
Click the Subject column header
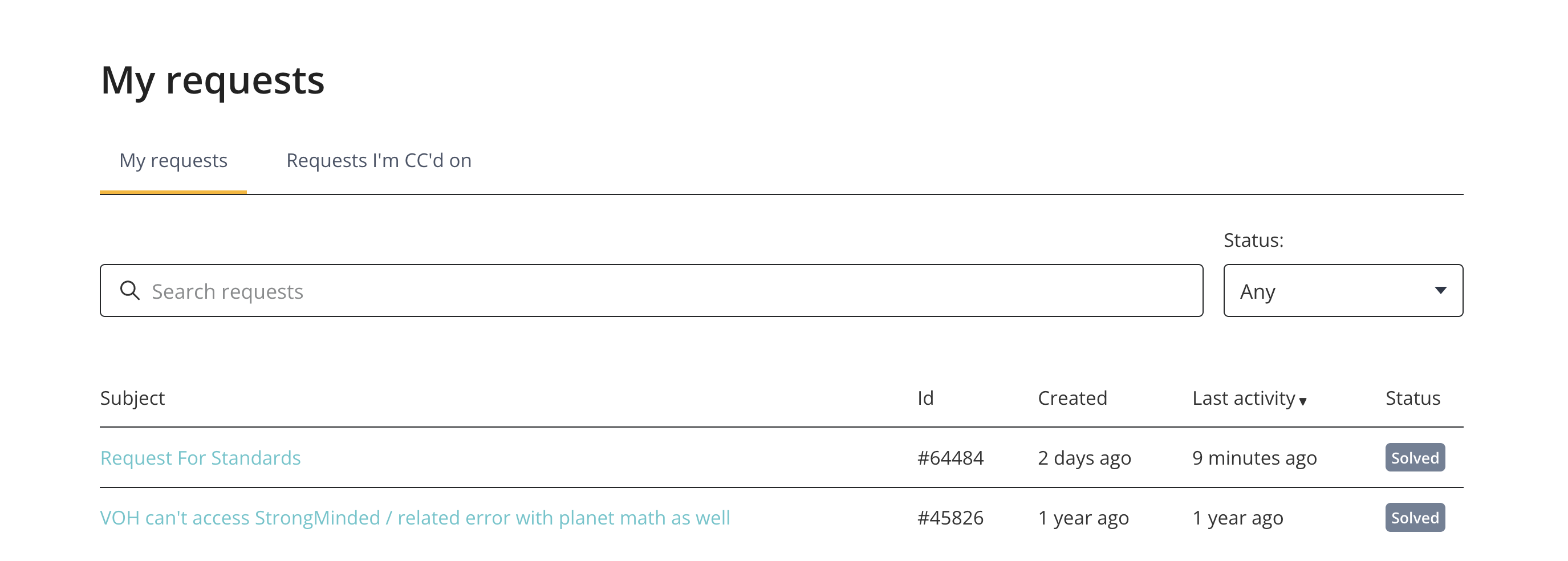[x=132, y=398]
